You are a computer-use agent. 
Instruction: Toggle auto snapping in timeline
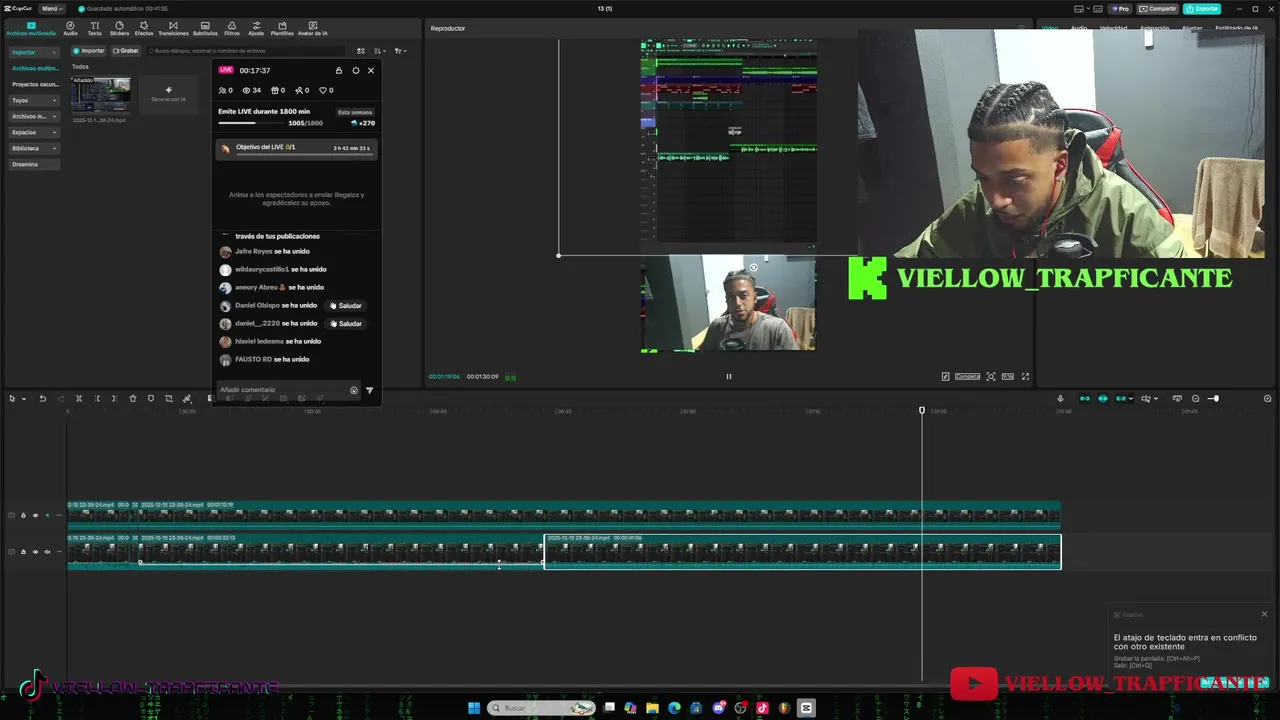1103,398
